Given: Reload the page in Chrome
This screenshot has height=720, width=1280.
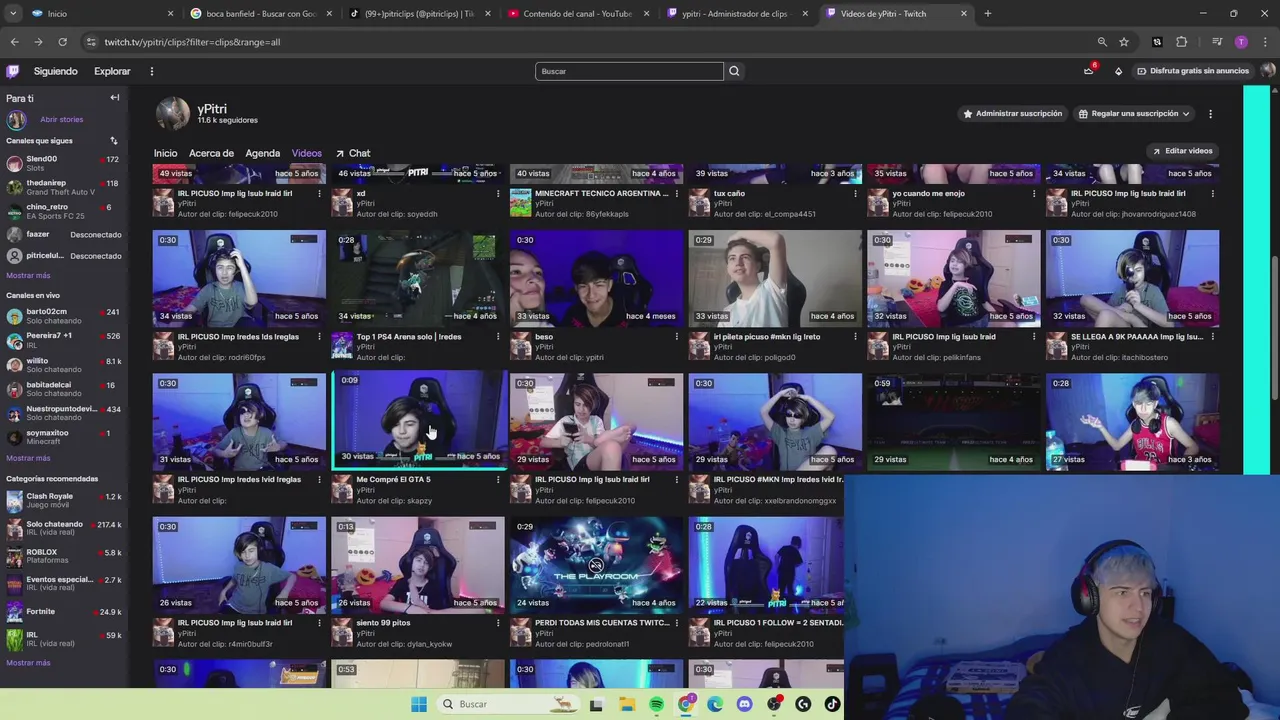Looking at the screenshot, I should coord(62,42).
